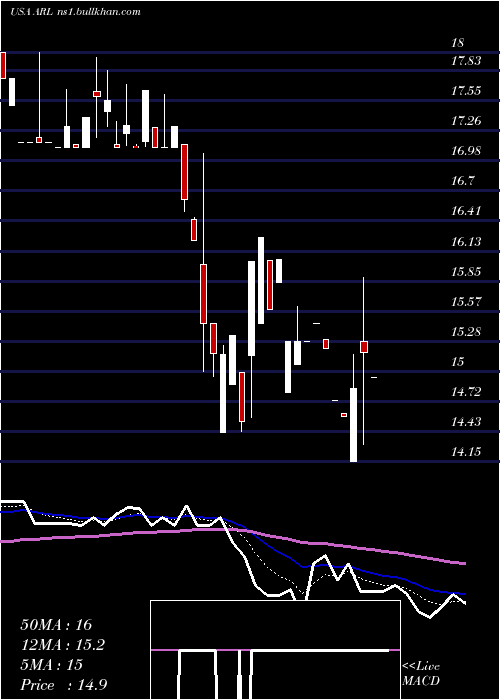Click the 15 price axis label
Viewport: 500px width, 700px height.
pos(457,362)
